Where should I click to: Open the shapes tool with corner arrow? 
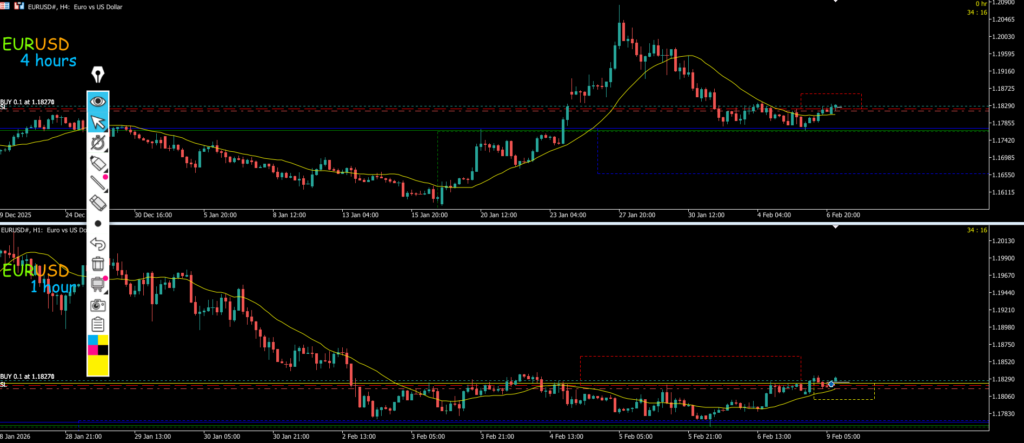coord(98,143)
